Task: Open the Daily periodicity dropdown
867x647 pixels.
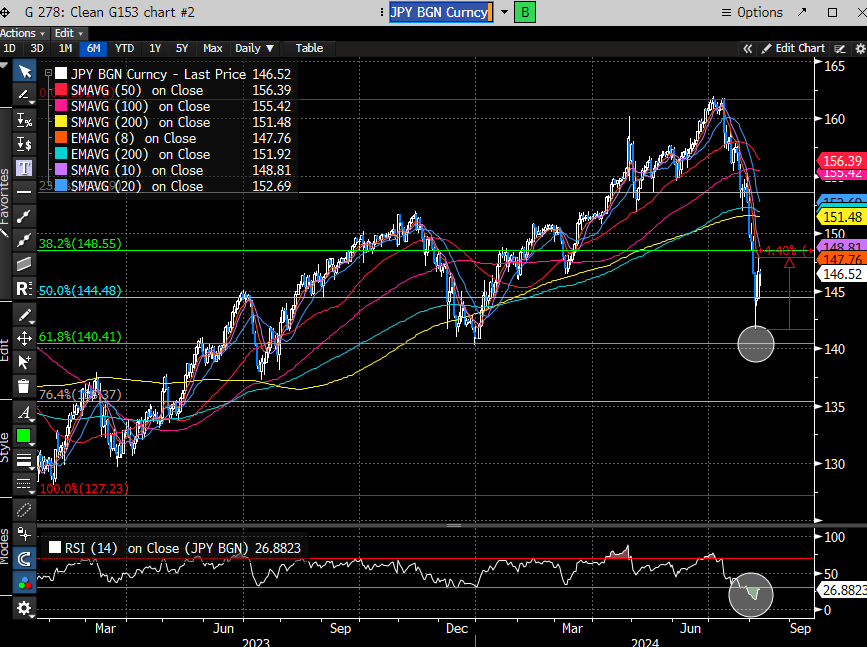Action: (254, 48)
